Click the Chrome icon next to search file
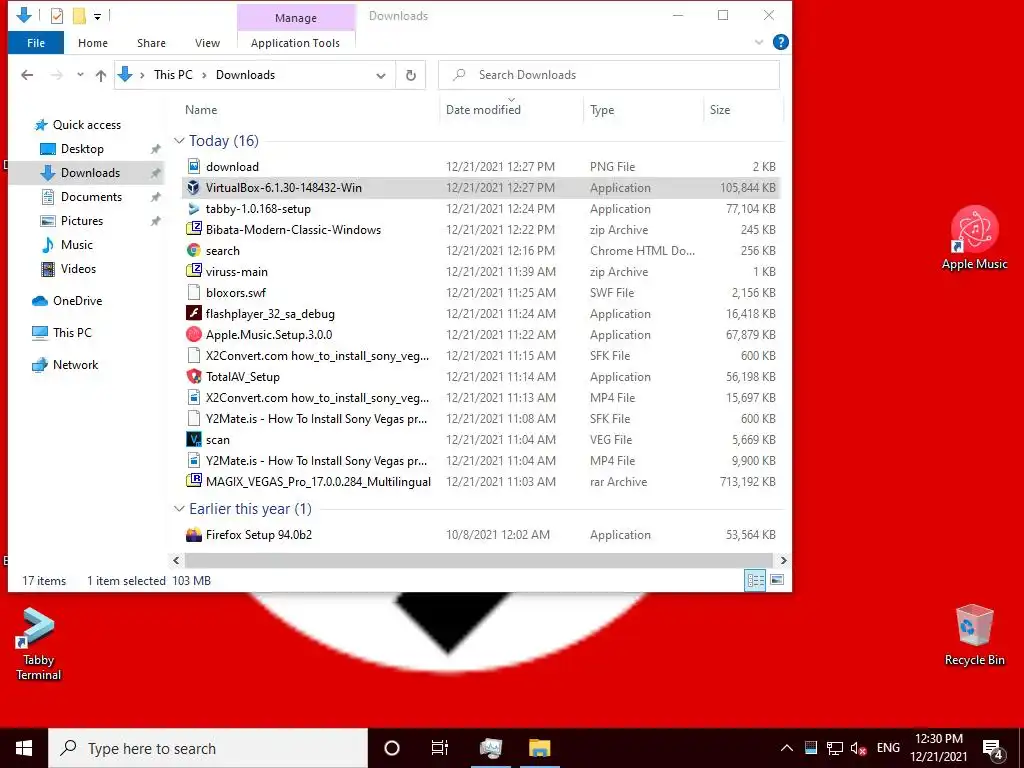Screen dimensions: 1024x768 pyautogui.click(x=193, y=251)
